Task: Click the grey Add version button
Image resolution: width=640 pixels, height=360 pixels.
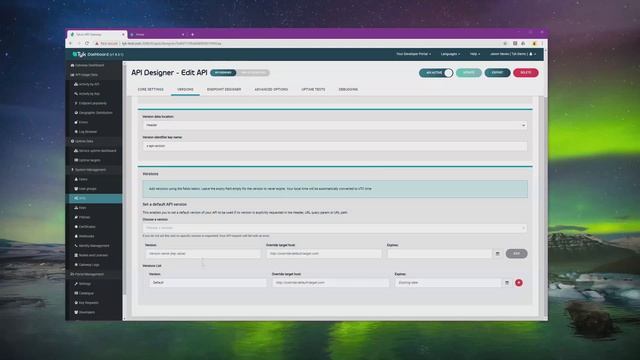Action: click(516, 253)
